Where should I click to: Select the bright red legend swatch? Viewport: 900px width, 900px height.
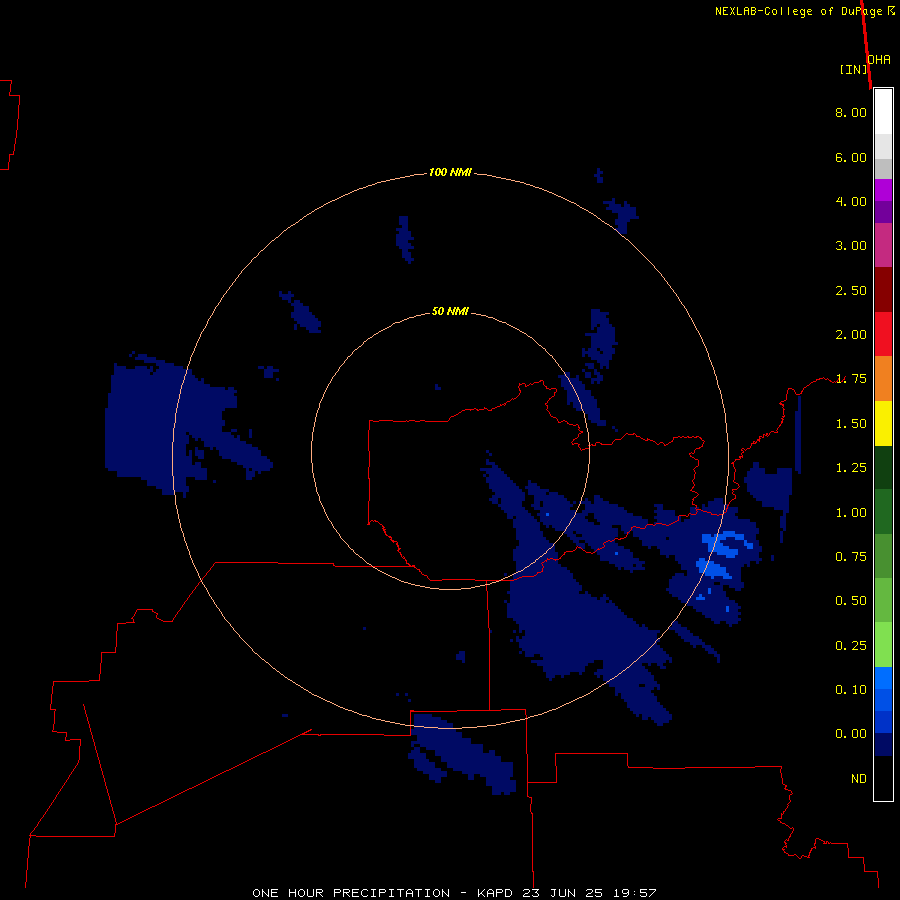point(883,334)
